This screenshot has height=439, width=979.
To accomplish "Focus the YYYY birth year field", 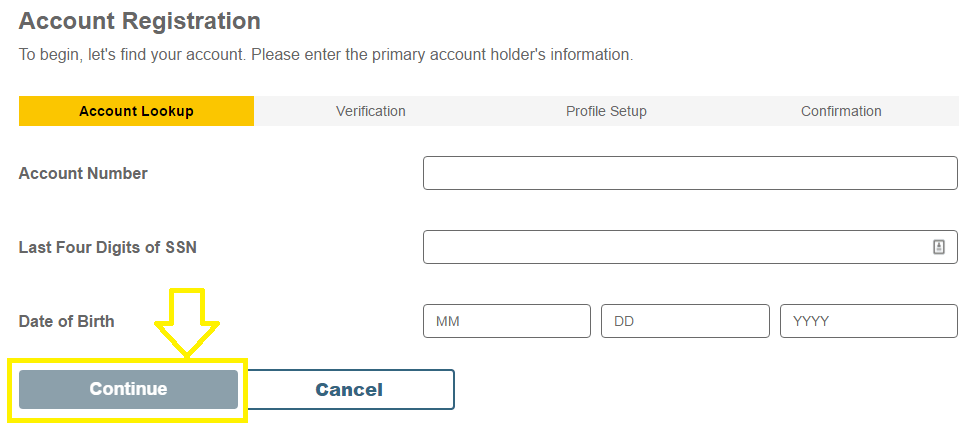I will (868, 322).
